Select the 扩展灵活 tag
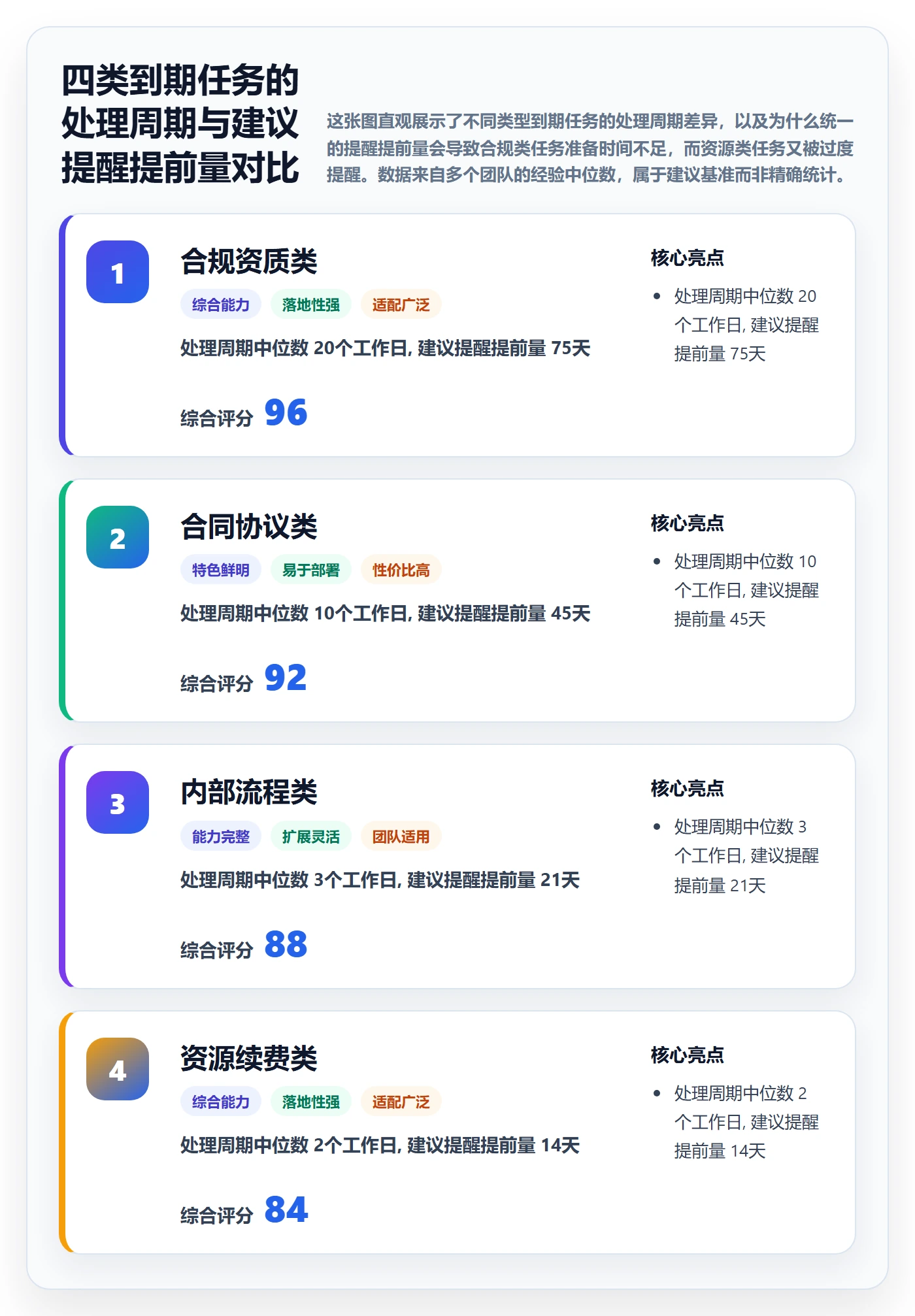915x1316 pixels. coord(311,836)
